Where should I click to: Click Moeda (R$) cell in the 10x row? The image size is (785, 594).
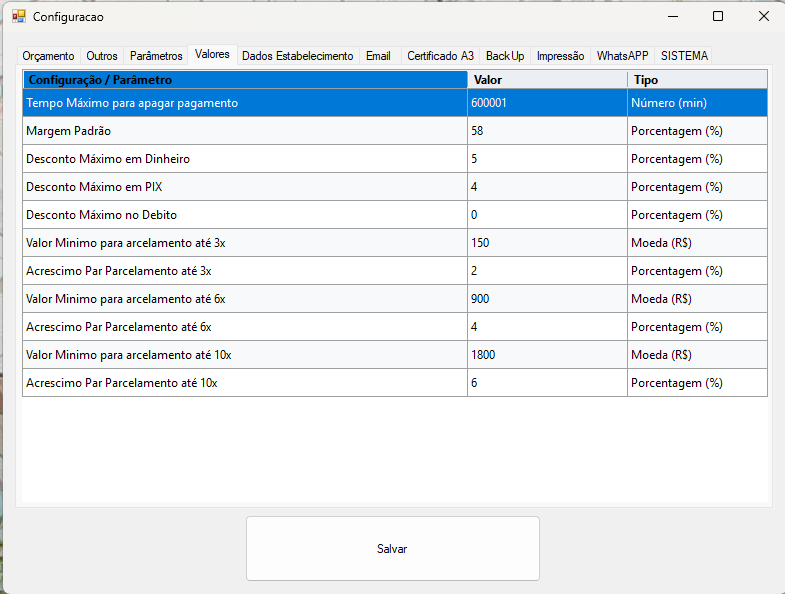pos(697,355)
